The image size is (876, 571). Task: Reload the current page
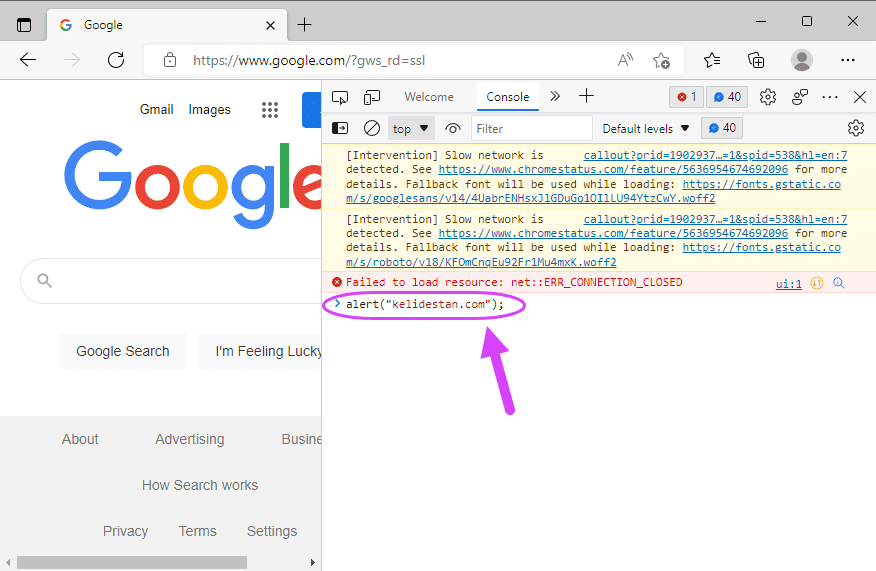[x=116, y=60]
